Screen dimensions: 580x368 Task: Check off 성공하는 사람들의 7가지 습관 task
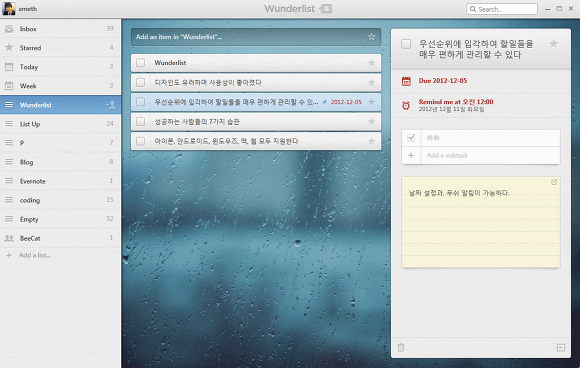pyautogui.click(x=141, y=122)
